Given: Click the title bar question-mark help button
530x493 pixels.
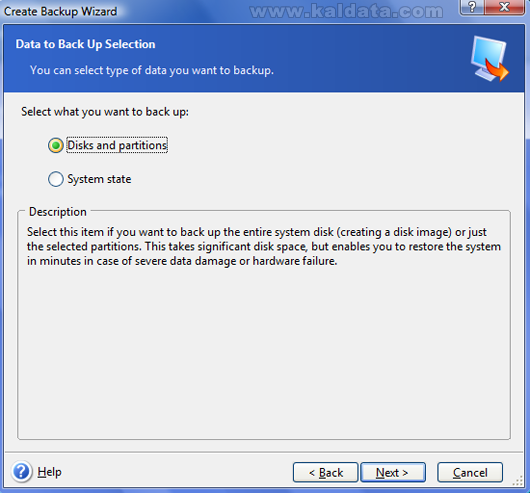Looking at the screenshot, I should pos(472,7).
